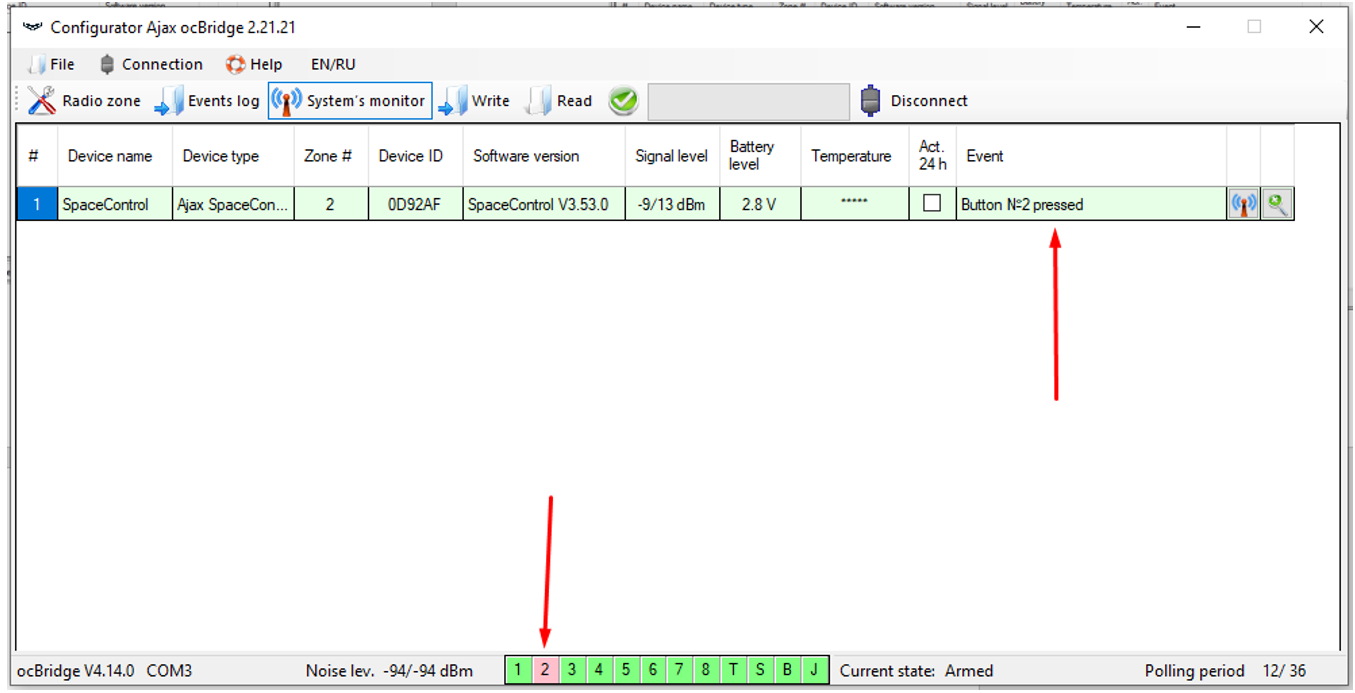Maximize the Configurator window

[1254, 27]
